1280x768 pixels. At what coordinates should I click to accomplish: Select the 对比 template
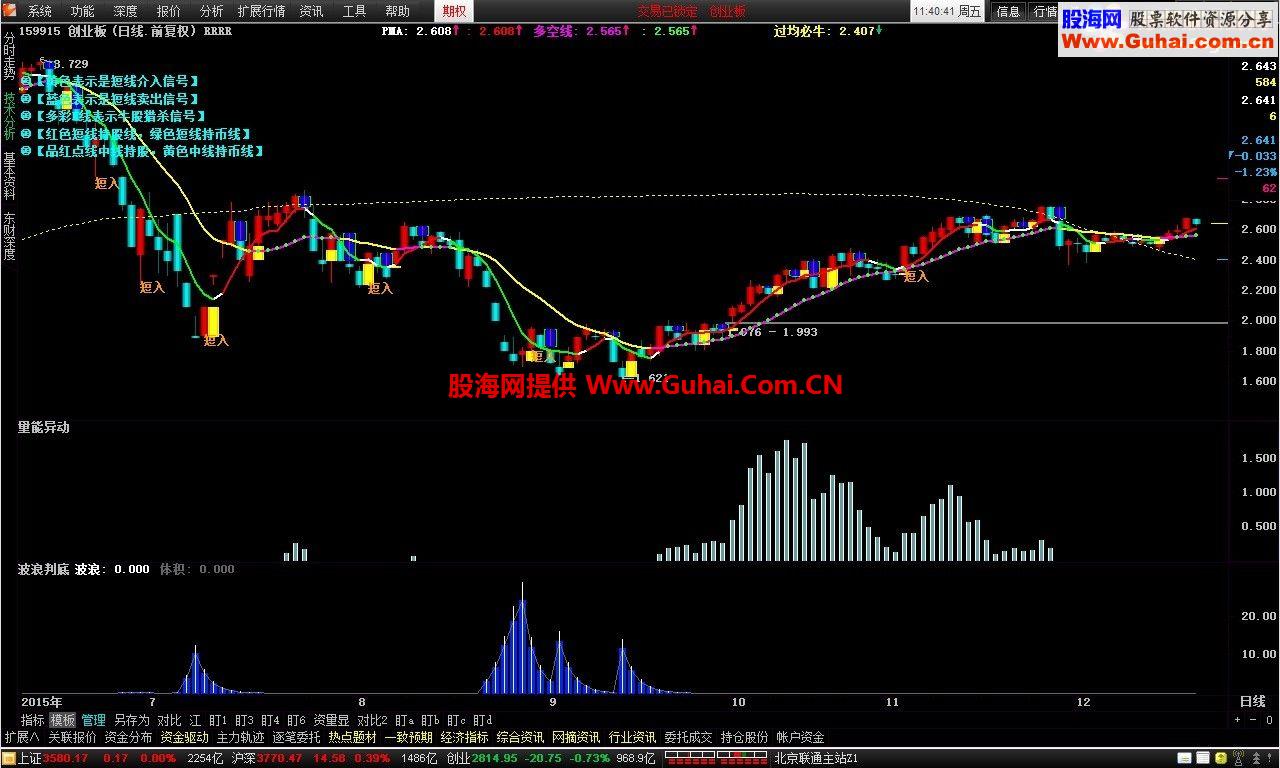[169, 720]
